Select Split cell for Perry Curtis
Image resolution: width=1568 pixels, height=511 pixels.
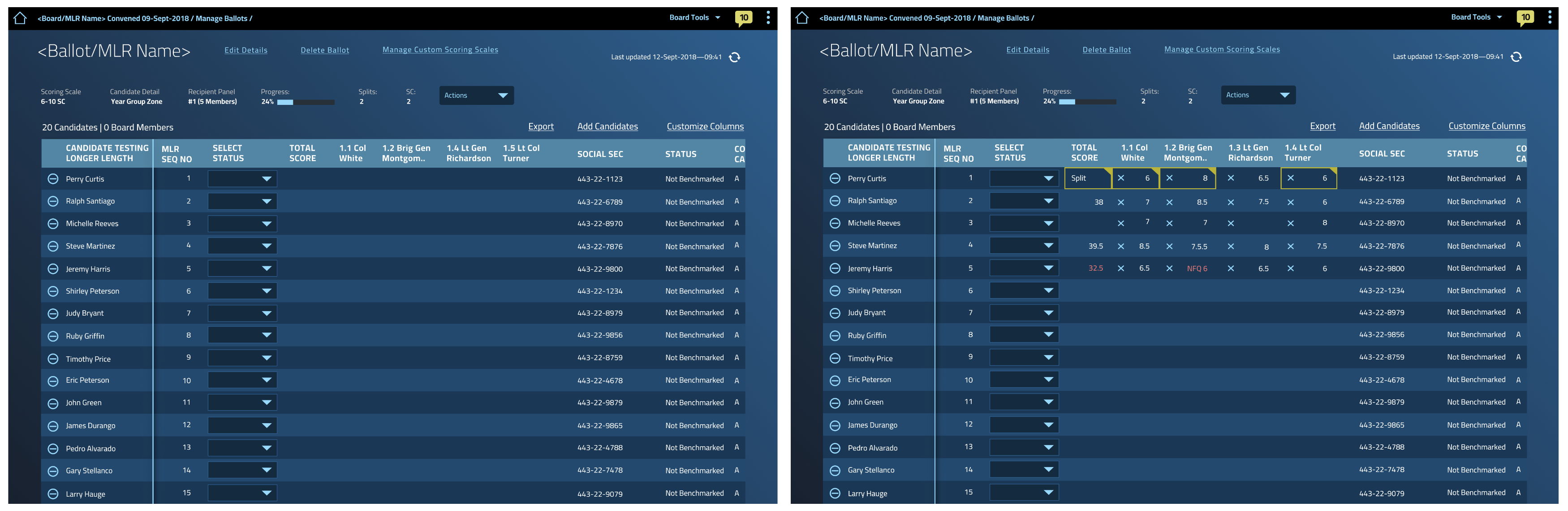(x=1088, y=178)
